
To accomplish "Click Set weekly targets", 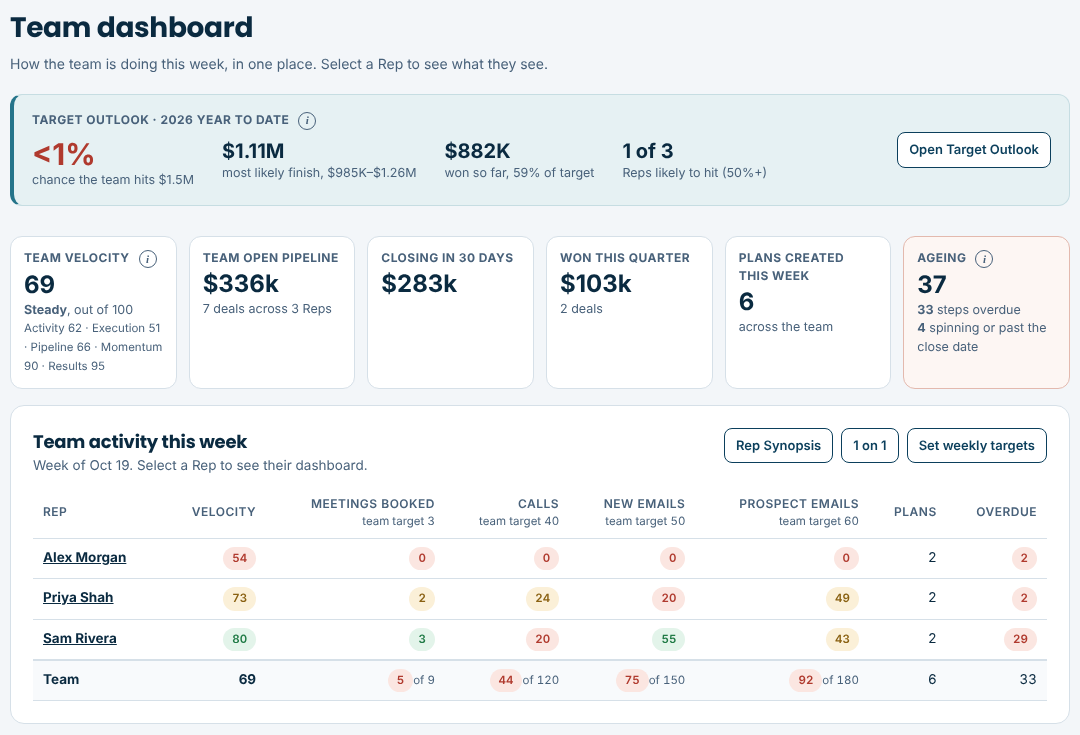I will 977,446.
